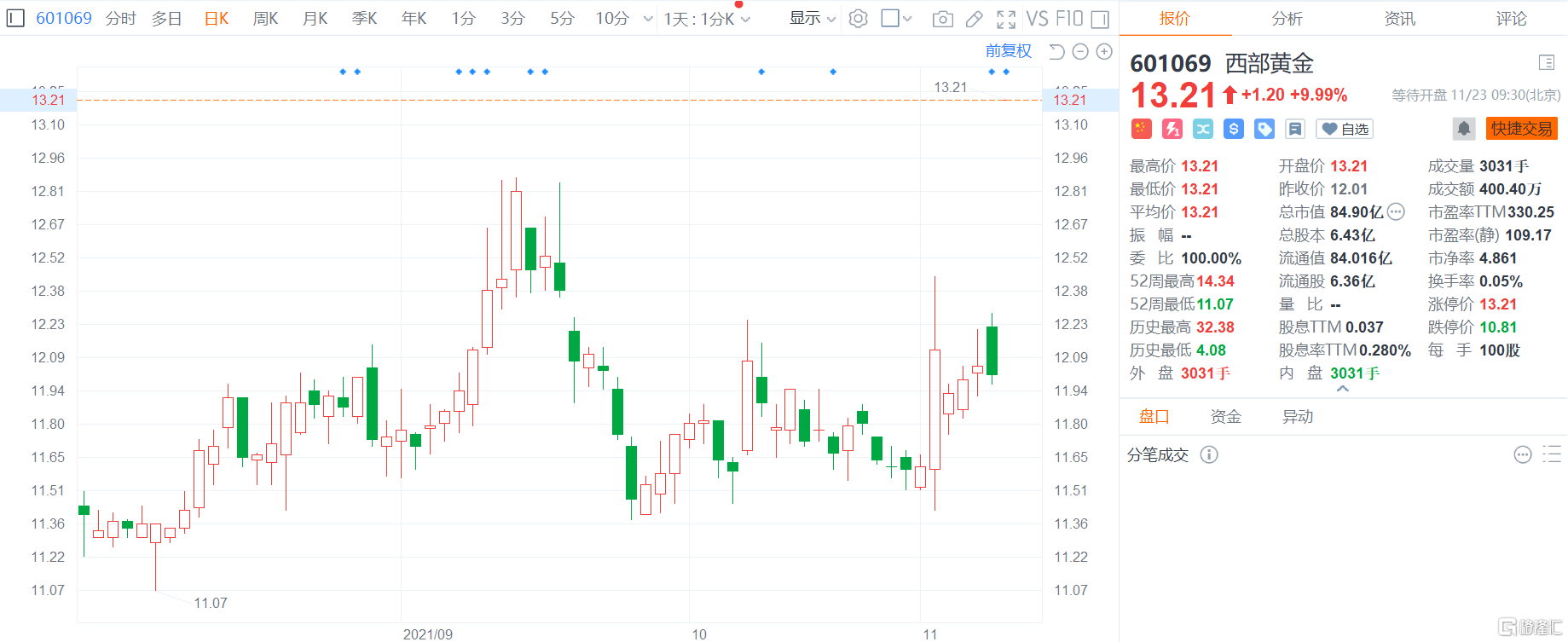Click the bookmark note icon
The height and width of the screenshot is (642, 1568).
(x=1295, y=129)
